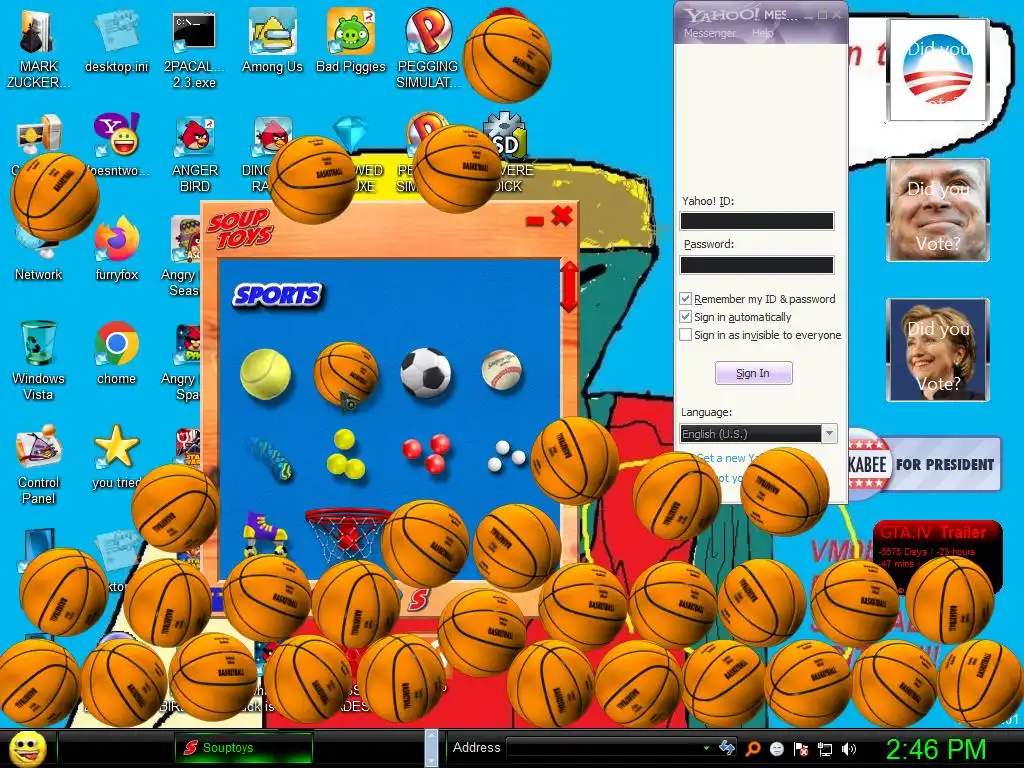Screen dimensions: 1024x768
Task: Open the Help menu in Yahoo Messenger
Action: point(762,33)
